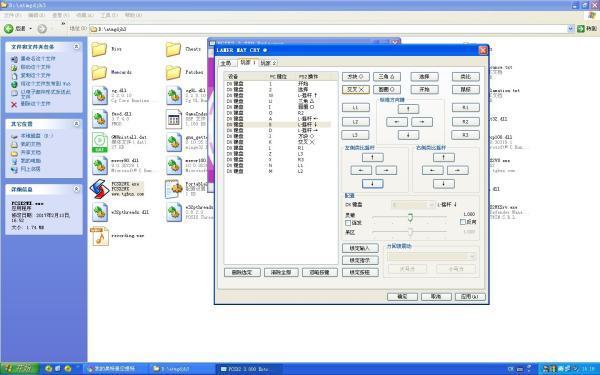Toggle the flip checkbox beside sensitivity slider
Image resolution: width=600 pixels, height=375 pixels.
coord(463,222)
